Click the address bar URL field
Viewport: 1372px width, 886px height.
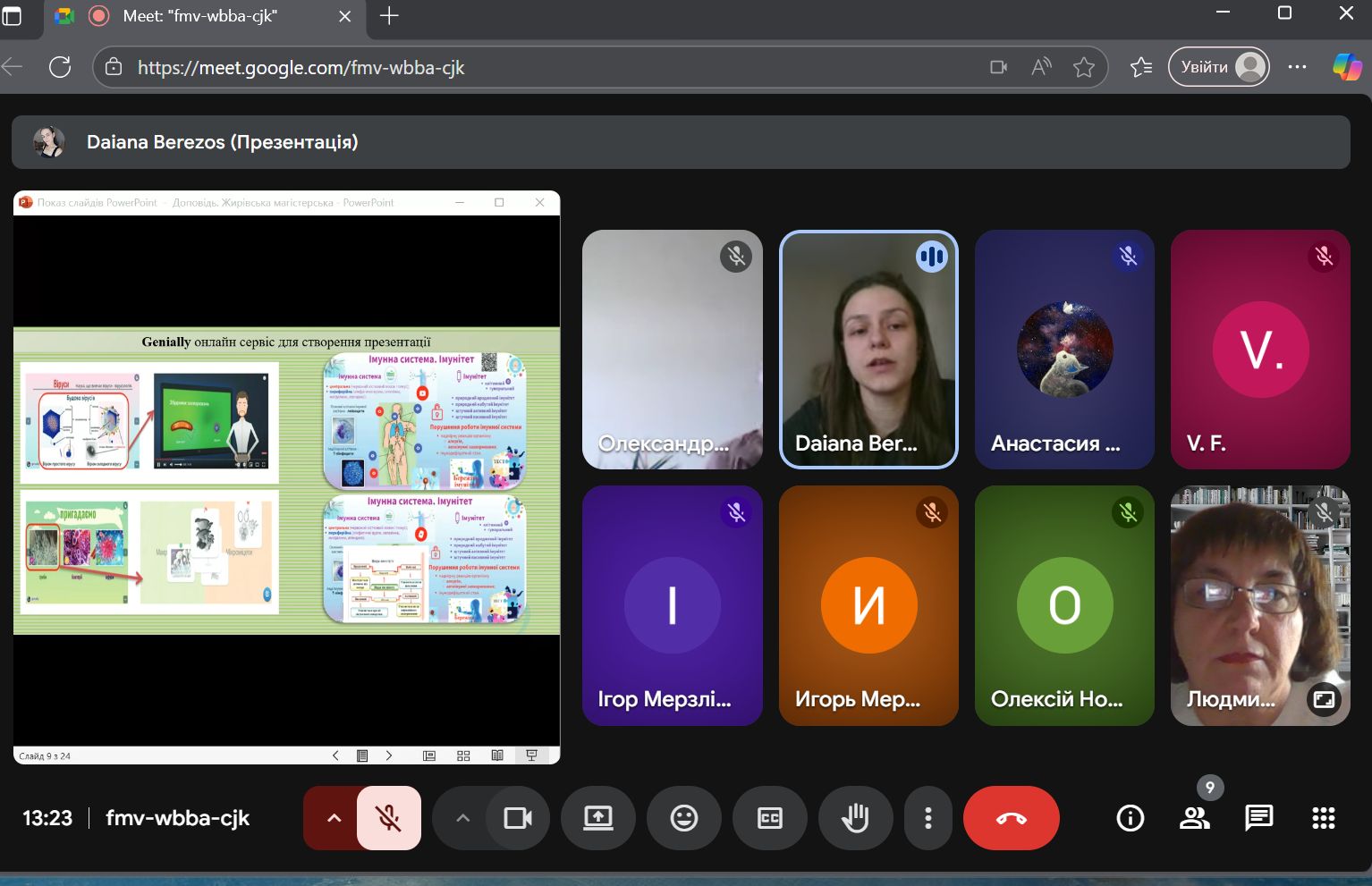(537, 68)
